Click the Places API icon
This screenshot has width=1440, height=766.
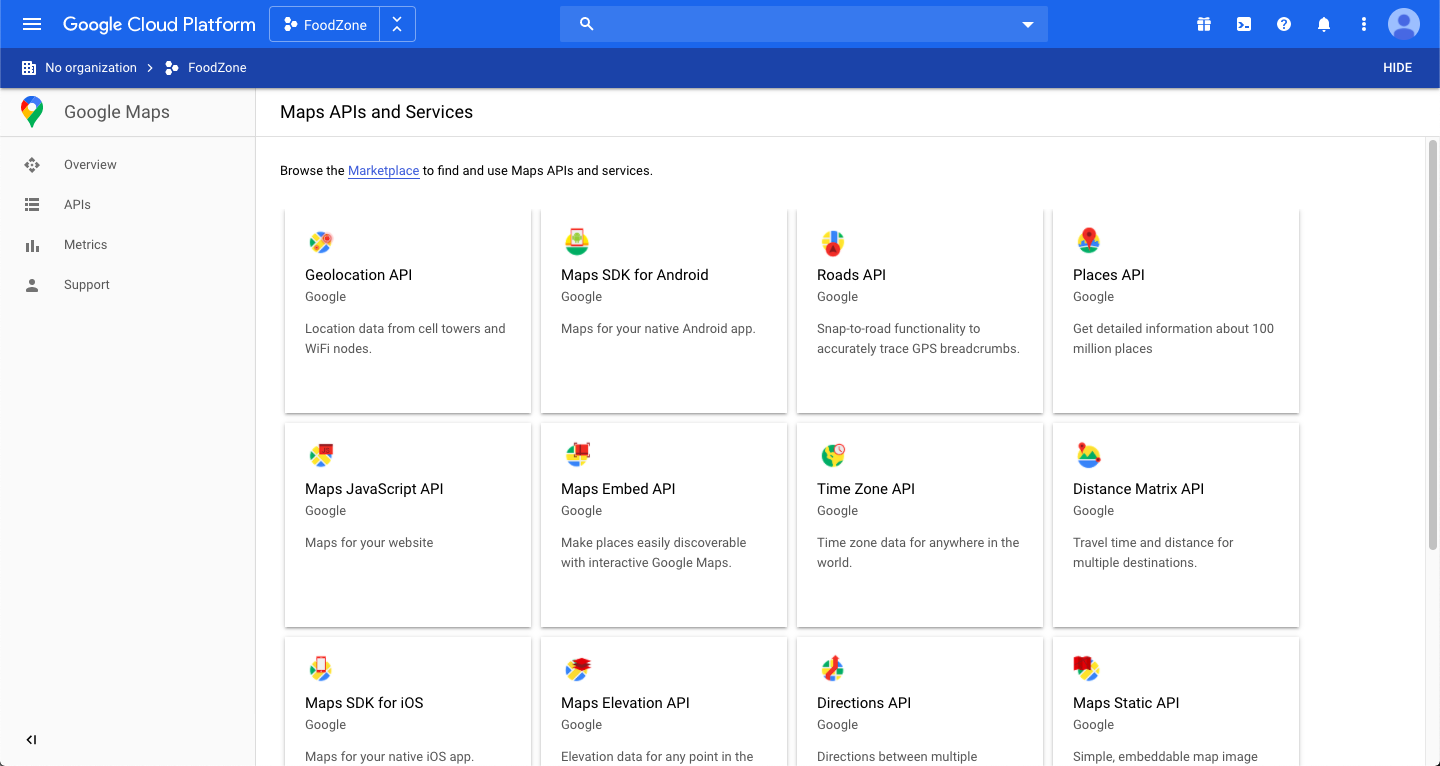tap(1089, 241)
